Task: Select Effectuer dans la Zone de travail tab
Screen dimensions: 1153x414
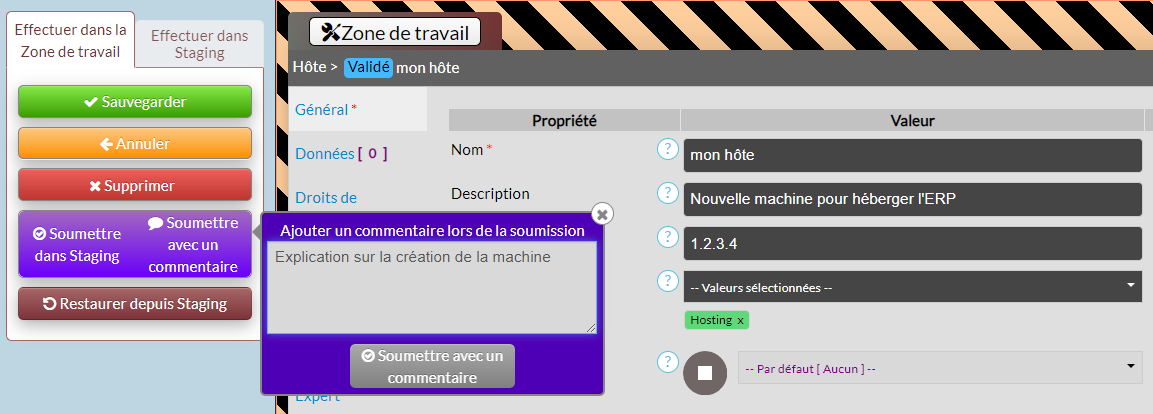Action: 71,41
